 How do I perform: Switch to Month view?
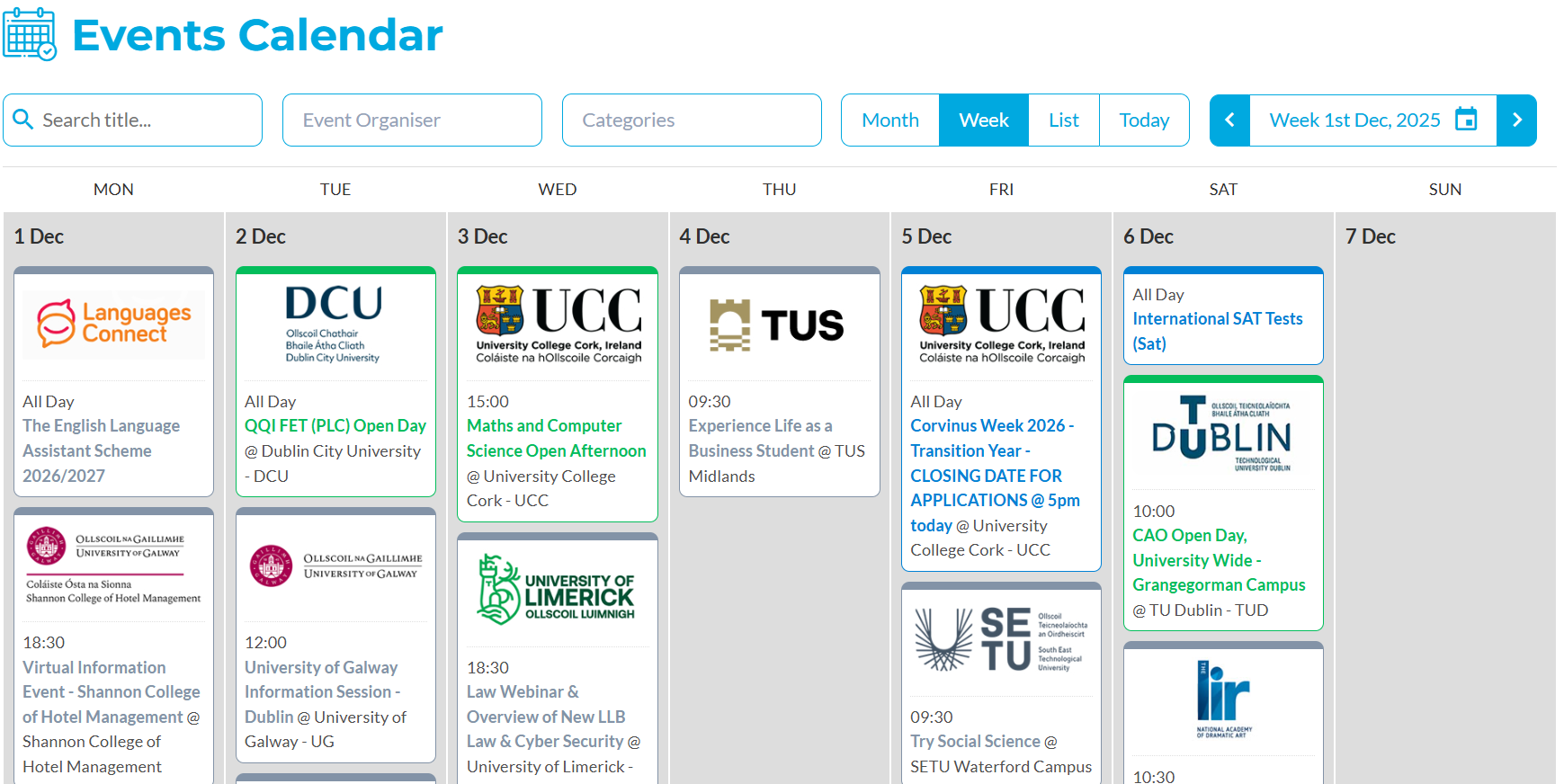coord(890,120)
